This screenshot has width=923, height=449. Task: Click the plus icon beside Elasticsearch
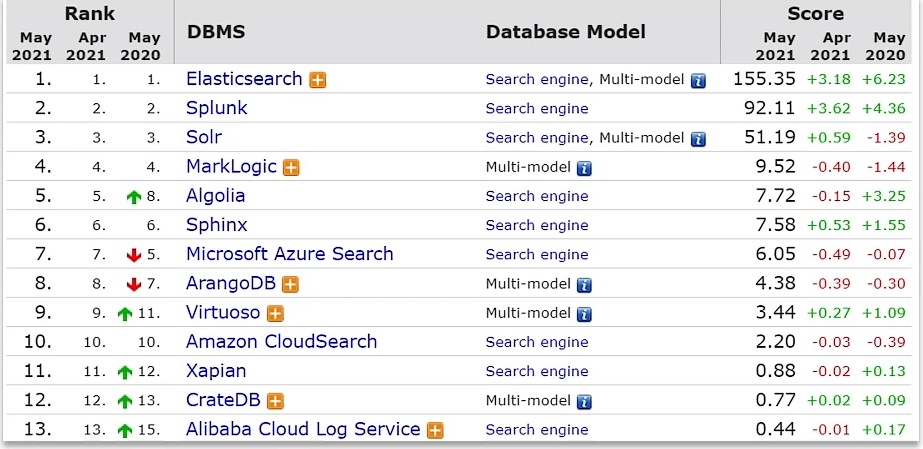tap(318, 80)
